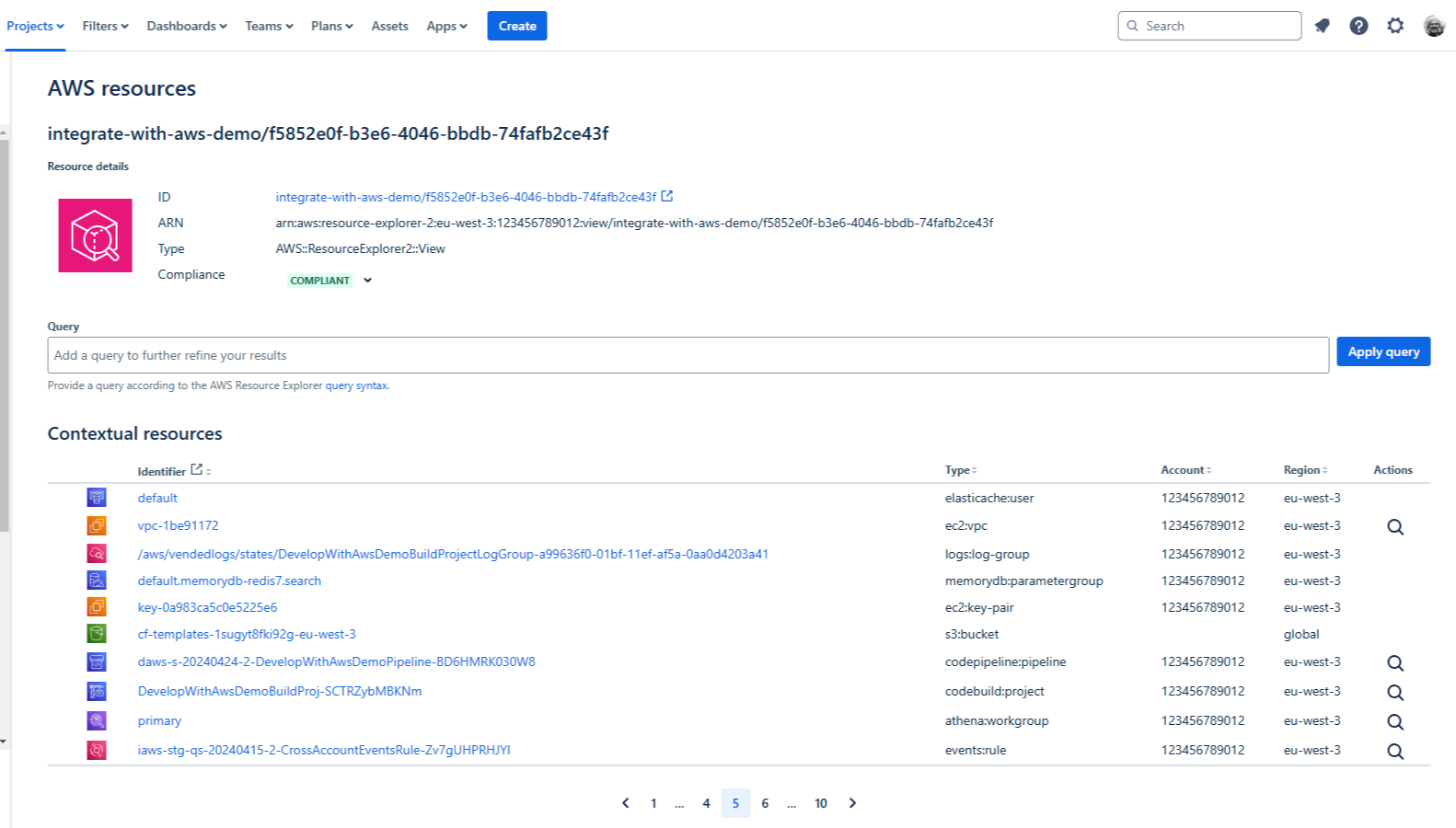Click the Resource Explorer view thumbnail icon
Screen dimensions: 1456x828
[x=96, y=236]
